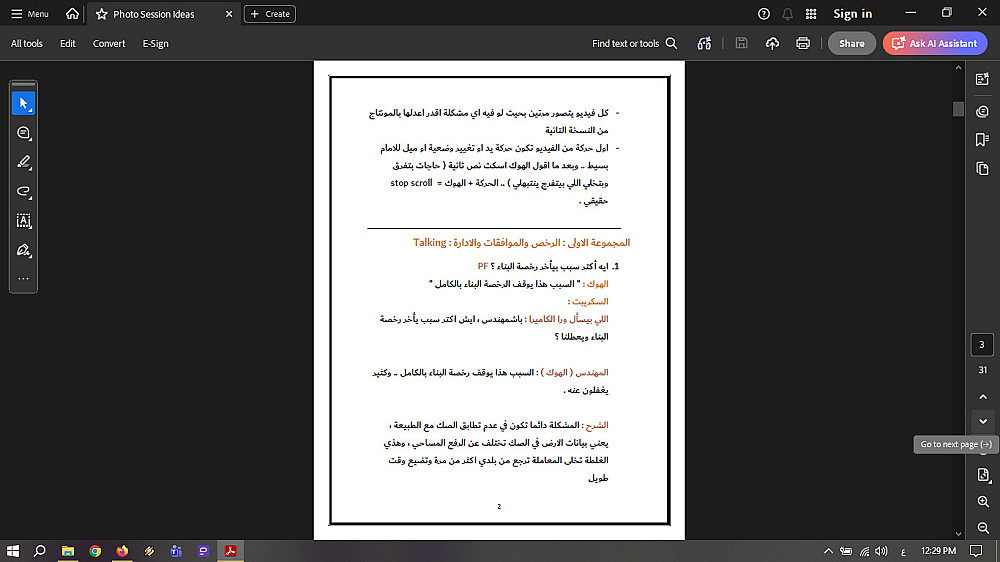Open the comments panel on right rail
The width and height of the screenshot is (1000, 562).
(x=982, y=112)
